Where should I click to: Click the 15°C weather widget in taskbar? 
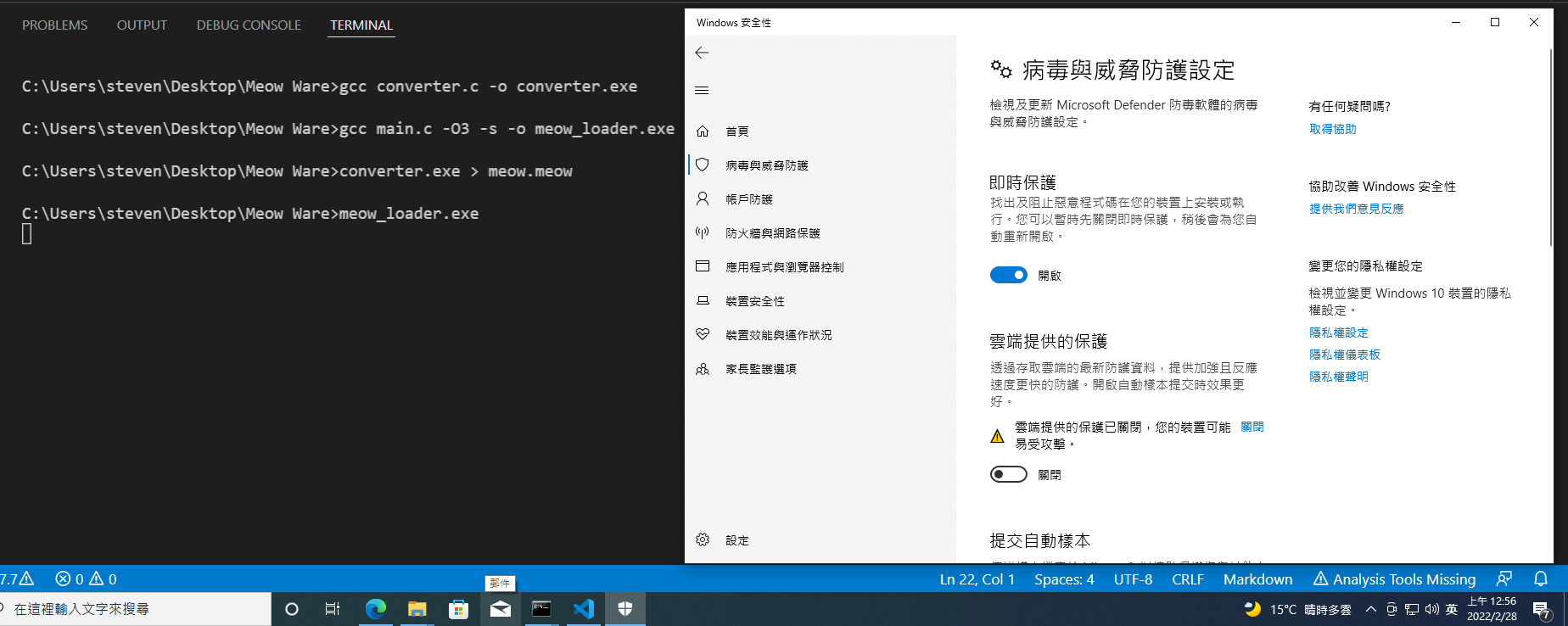coord(1297,609)
